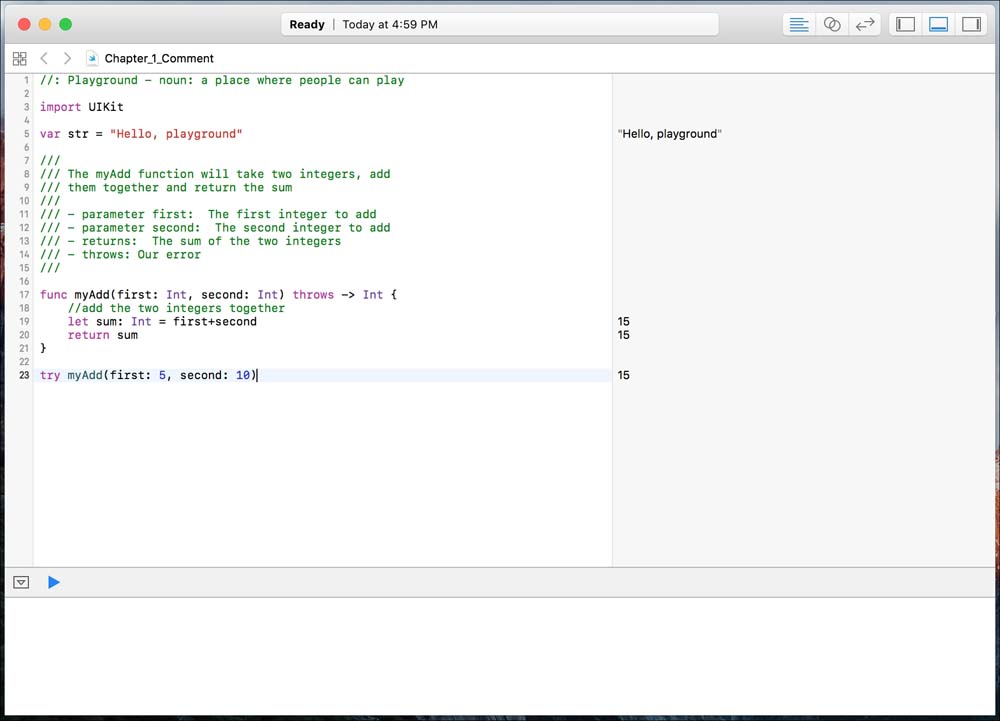This screenshot has height=721, width=1000.
Task: Click the Swift playground file icon
Action: point(93,59)
